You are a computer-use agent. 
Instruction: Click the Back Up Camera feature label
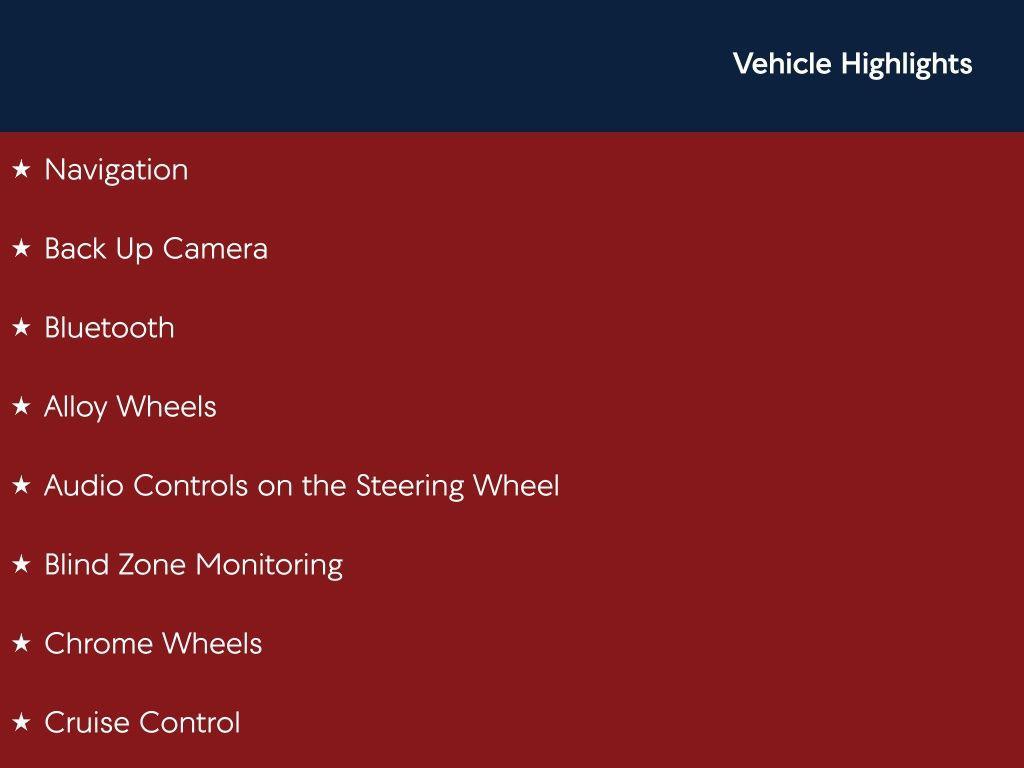tap(156, 249)
